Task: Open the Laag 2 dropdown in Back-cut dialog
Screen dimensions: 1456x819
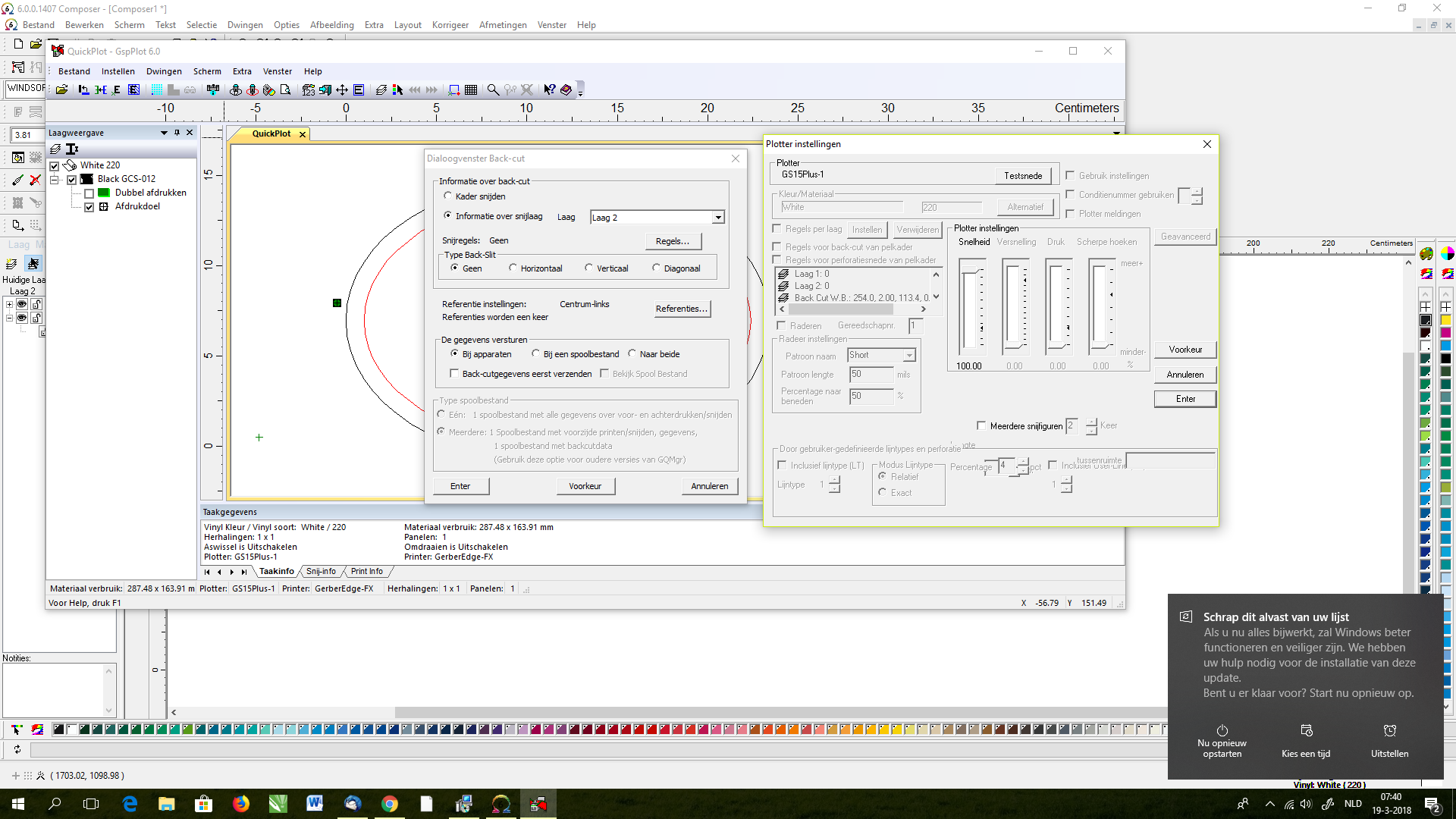Action: [717, 218]
